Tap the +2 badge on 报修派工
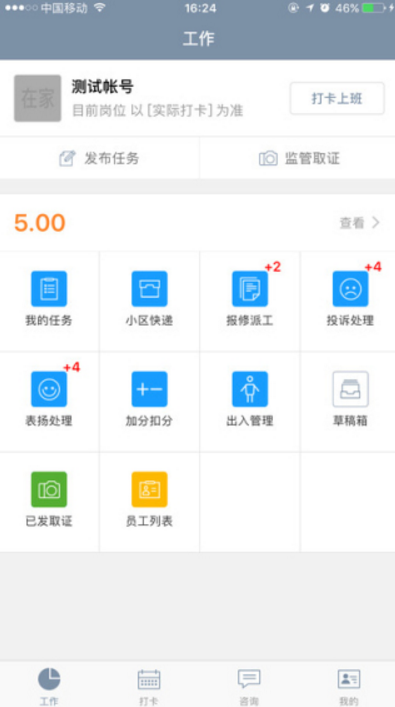Image resolution: width=395 pixels, height=707 pixels. 273,267
